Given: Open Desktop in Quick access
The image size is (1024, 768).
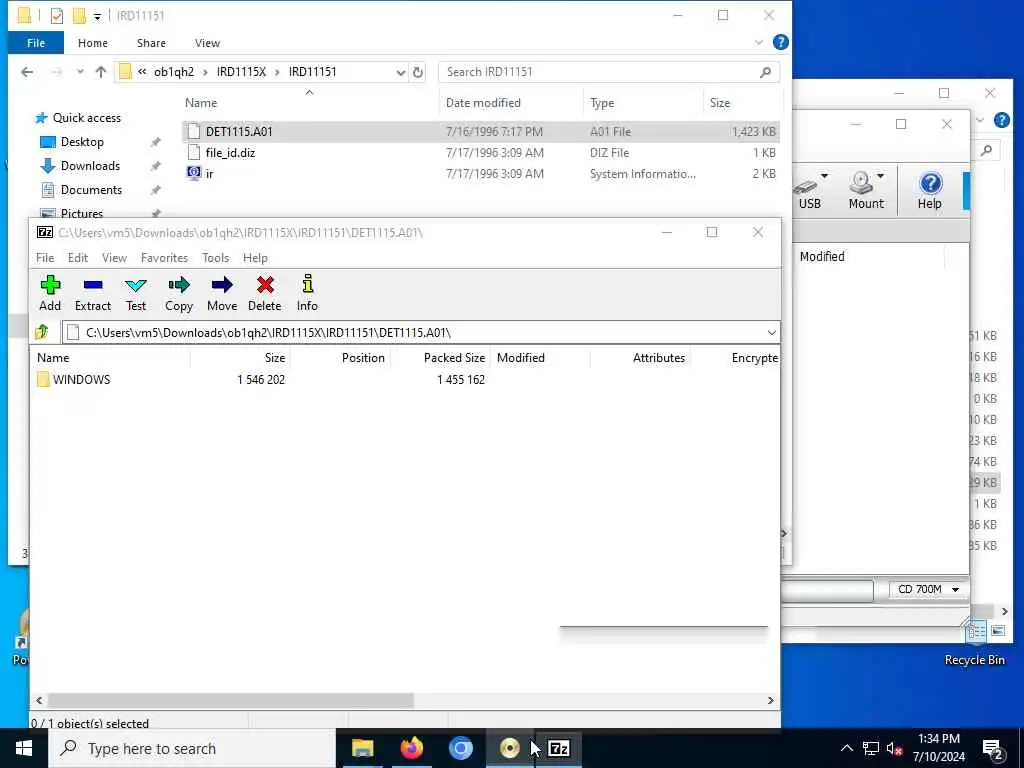Looking at the screenshot, I should [x=82, y=142].
